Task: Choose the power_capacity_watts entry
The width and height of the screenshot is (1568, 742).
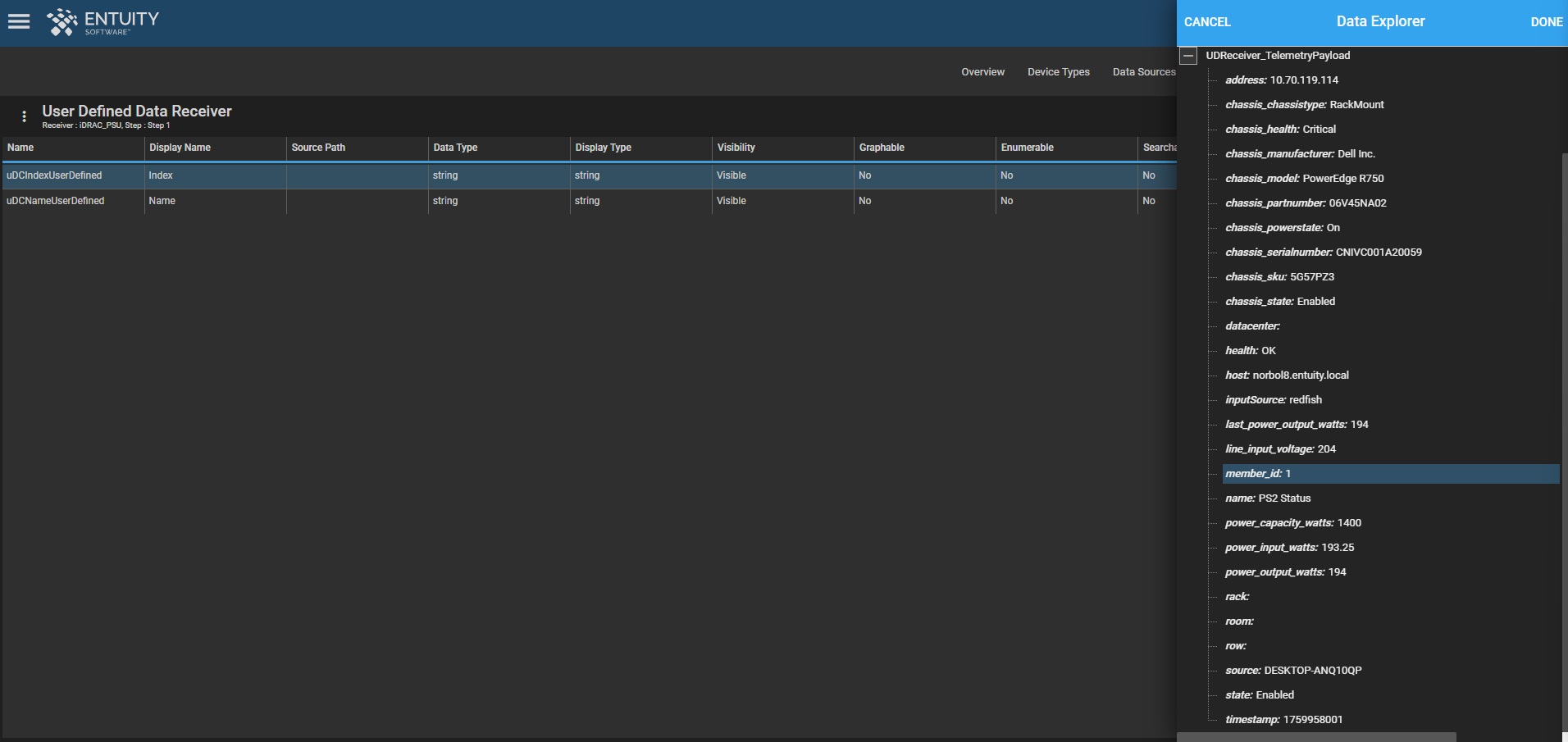Action: tap(1293, 523)
